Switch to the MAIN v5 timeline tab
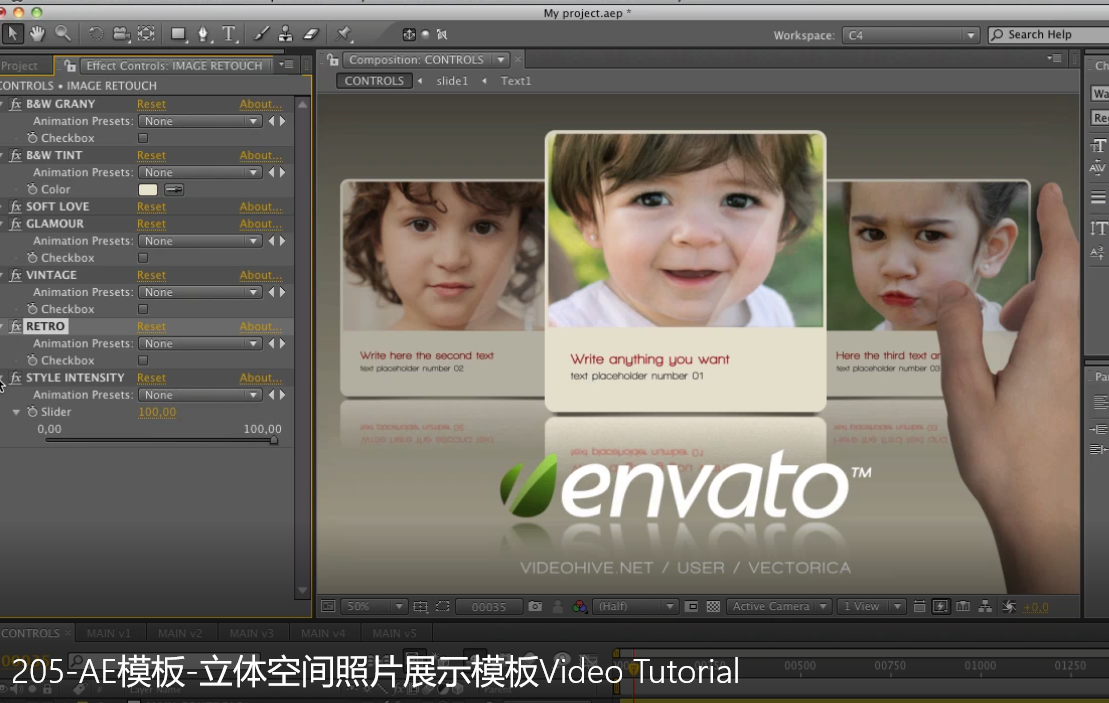1109x703 pixels. pos(395,634)
